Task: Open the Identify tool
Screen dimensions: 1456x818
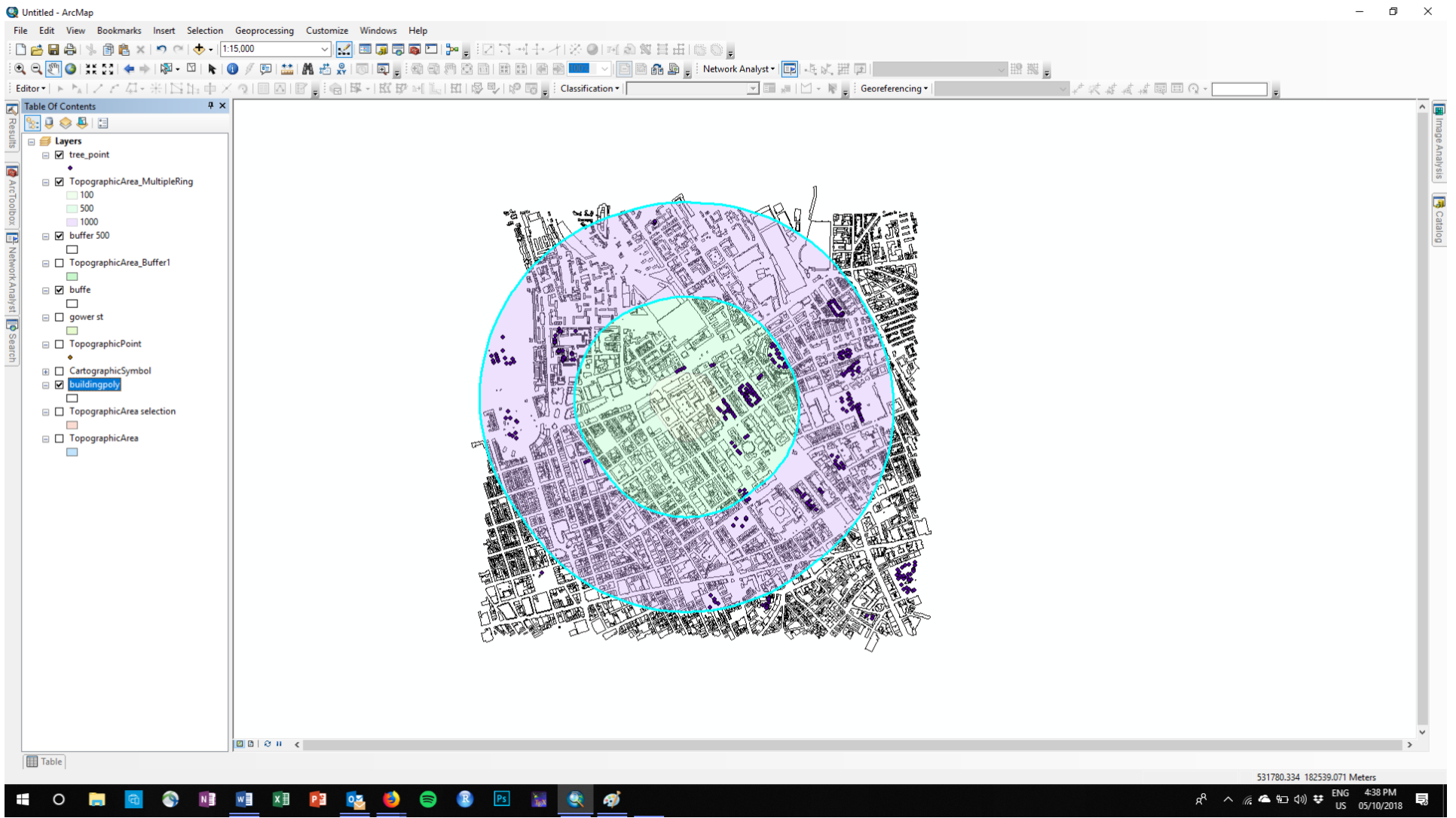Action: click(232, 69)
